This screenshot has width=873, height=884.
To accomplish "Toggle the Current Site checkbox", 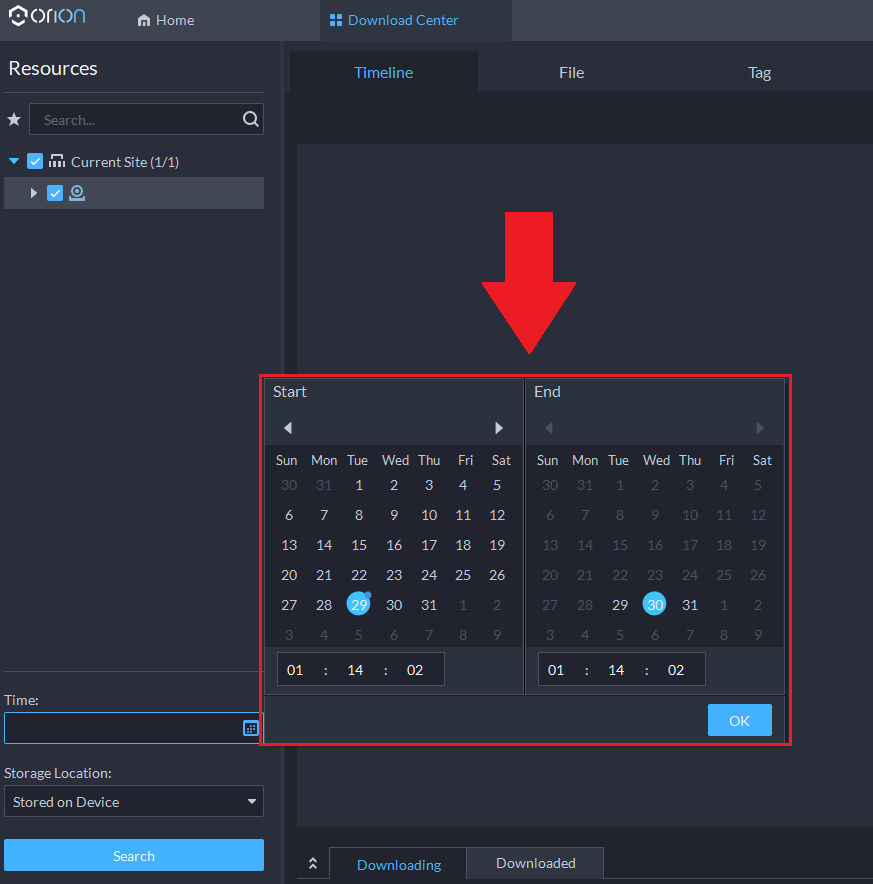I will (x=35, y=162).
